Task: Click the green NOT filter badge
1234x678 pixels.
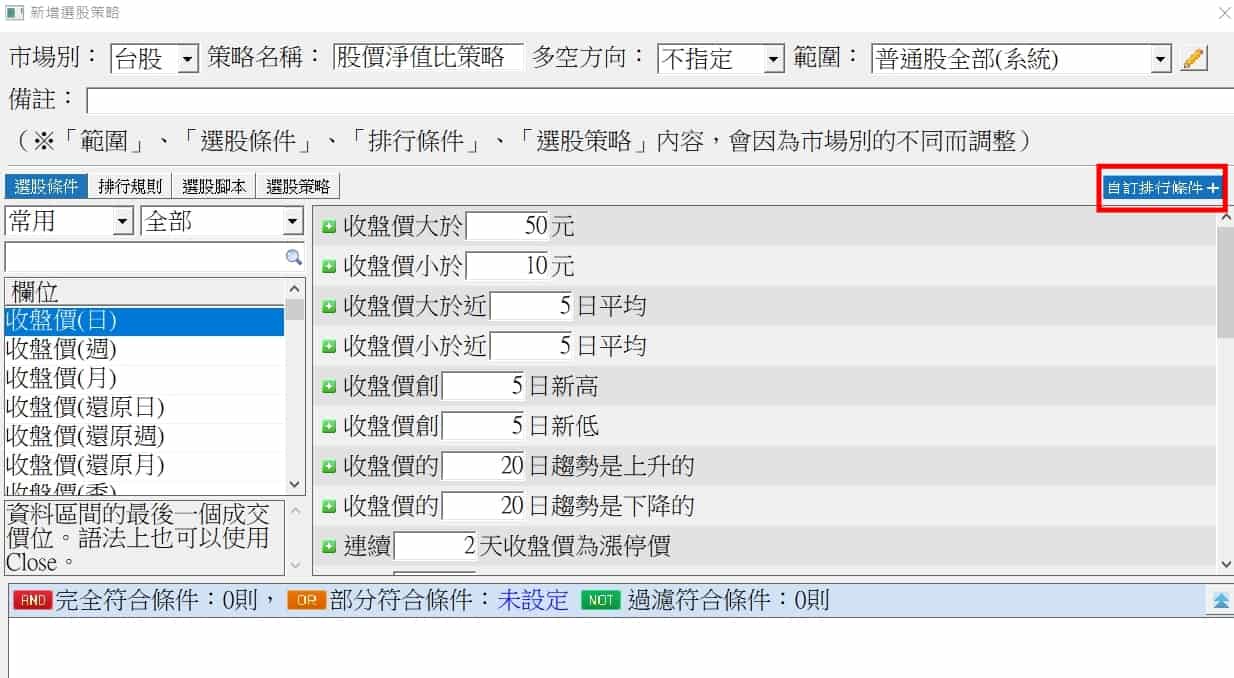Action: pos(600,600)
